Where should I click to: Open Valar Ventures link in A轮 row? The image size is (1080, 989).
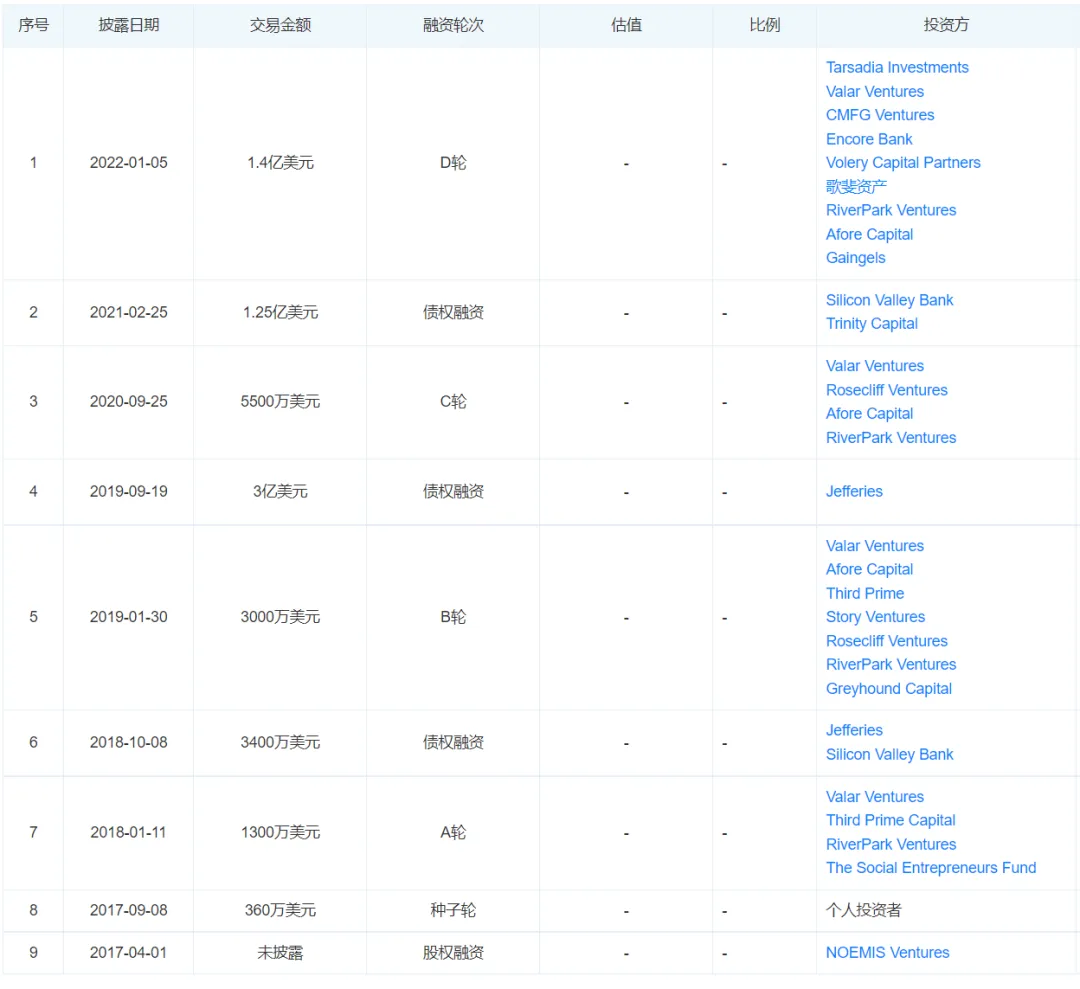[875, 796]
